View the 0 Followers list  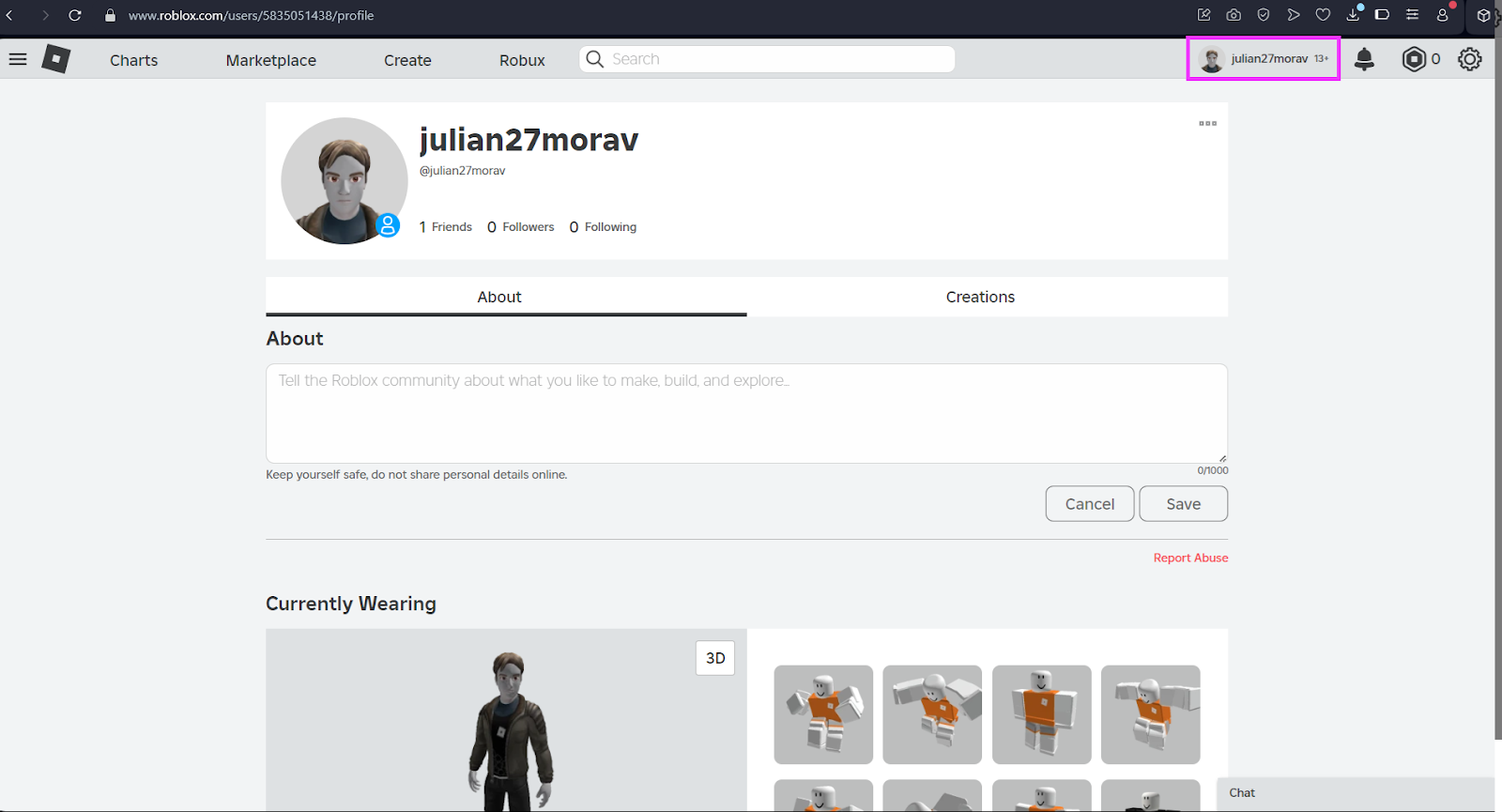[x=520, y=227]
